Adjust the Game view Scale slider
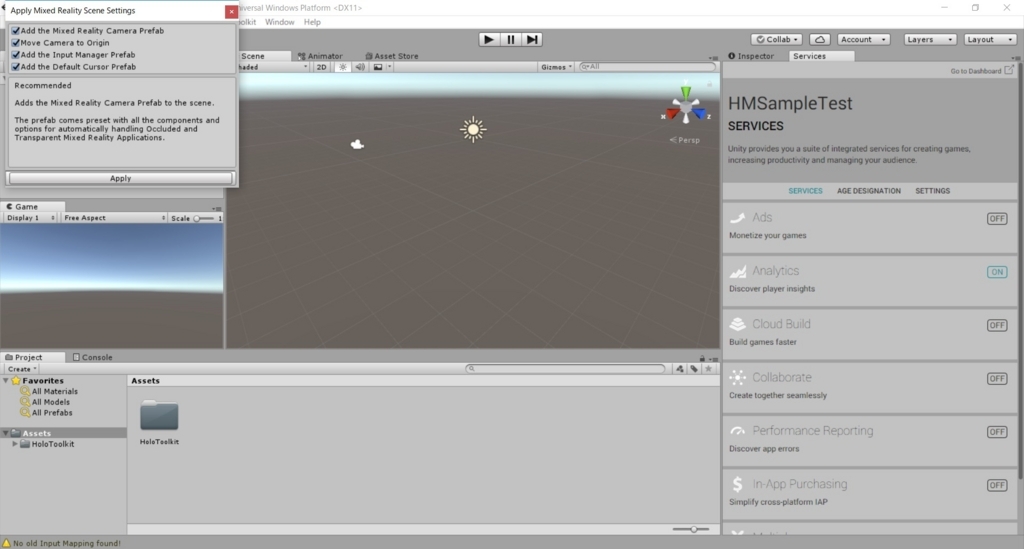 click(x=204, y=218)
